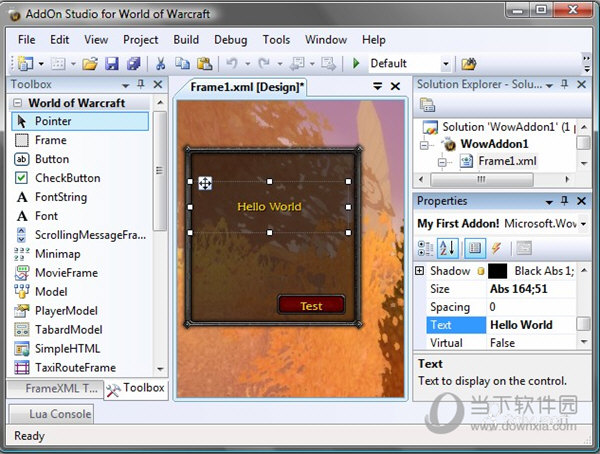Toggle Alphabetical sort in Properties

click(447, 248)
